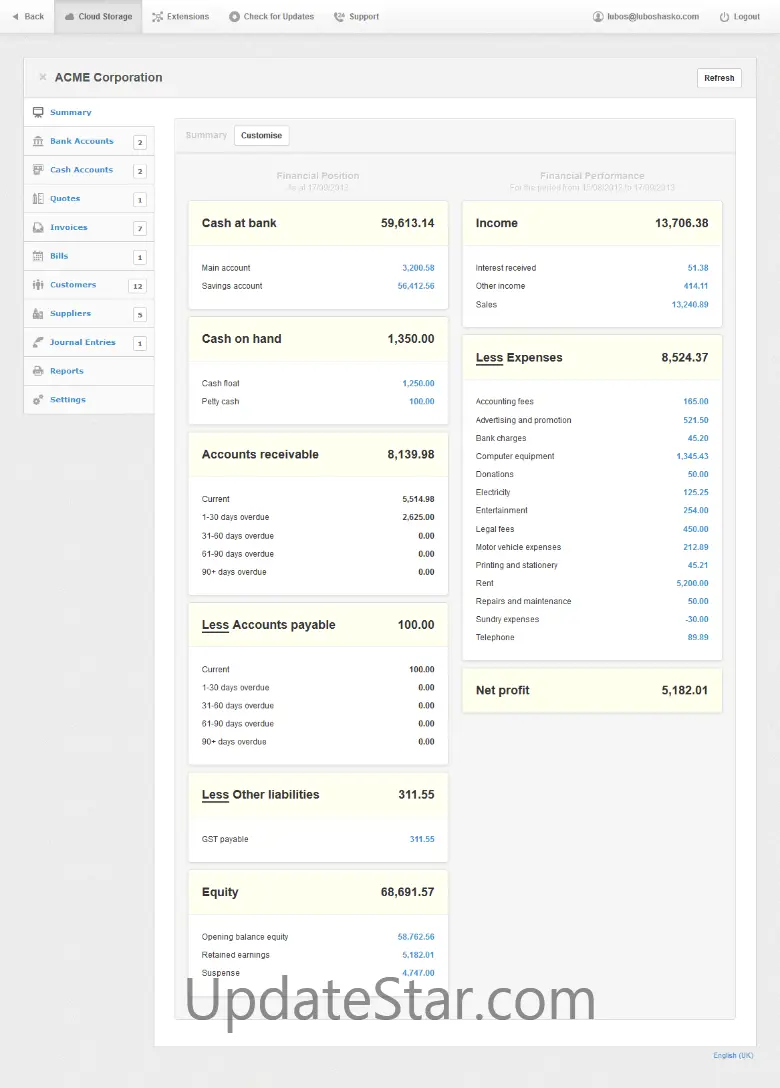Open the Cloud Storage tab

(98, 17)
